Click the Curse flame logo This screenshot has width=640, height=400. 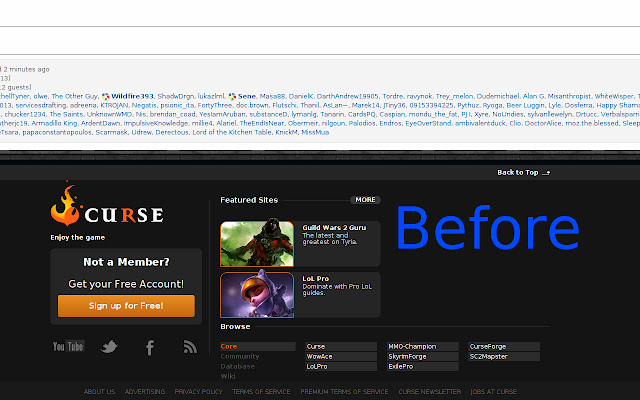107,204
